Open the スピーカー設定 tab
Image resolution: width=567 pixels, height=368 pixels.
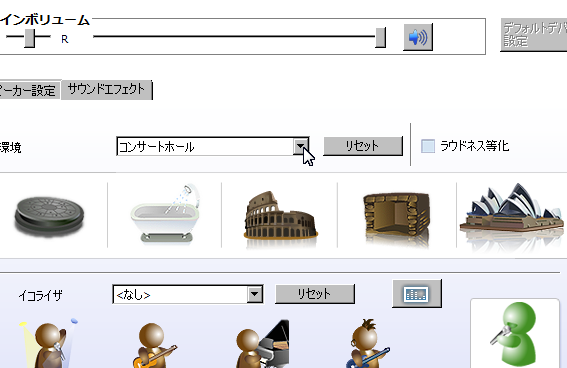point(29,90)
